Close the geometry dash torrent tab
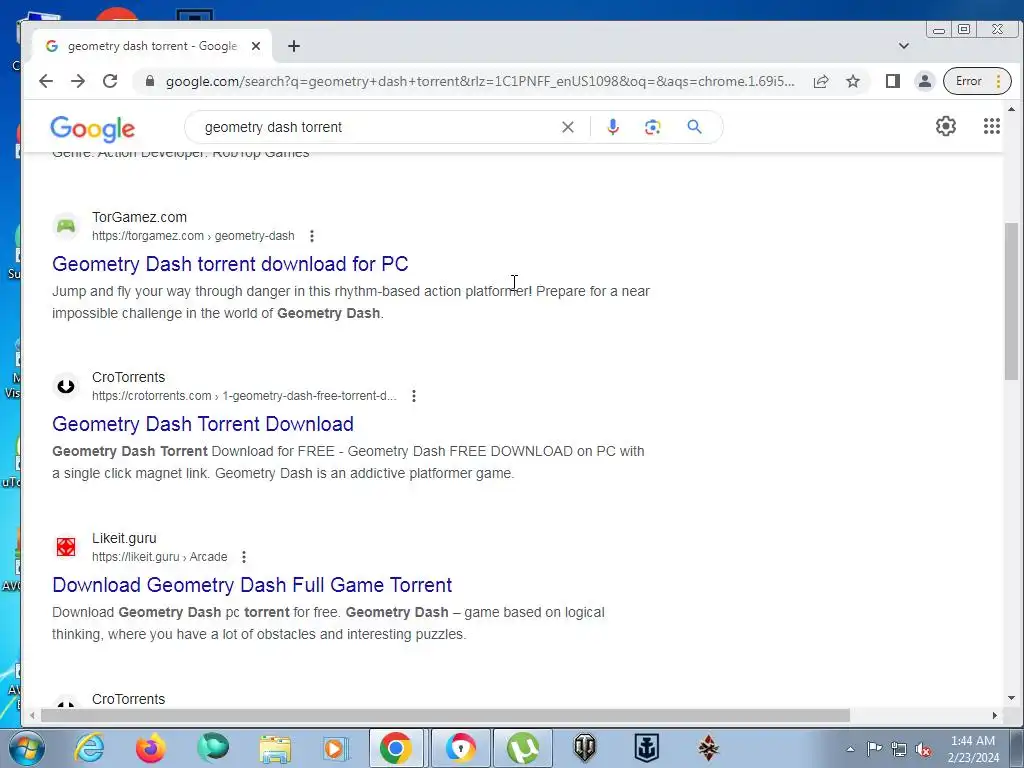 (256, 46)
